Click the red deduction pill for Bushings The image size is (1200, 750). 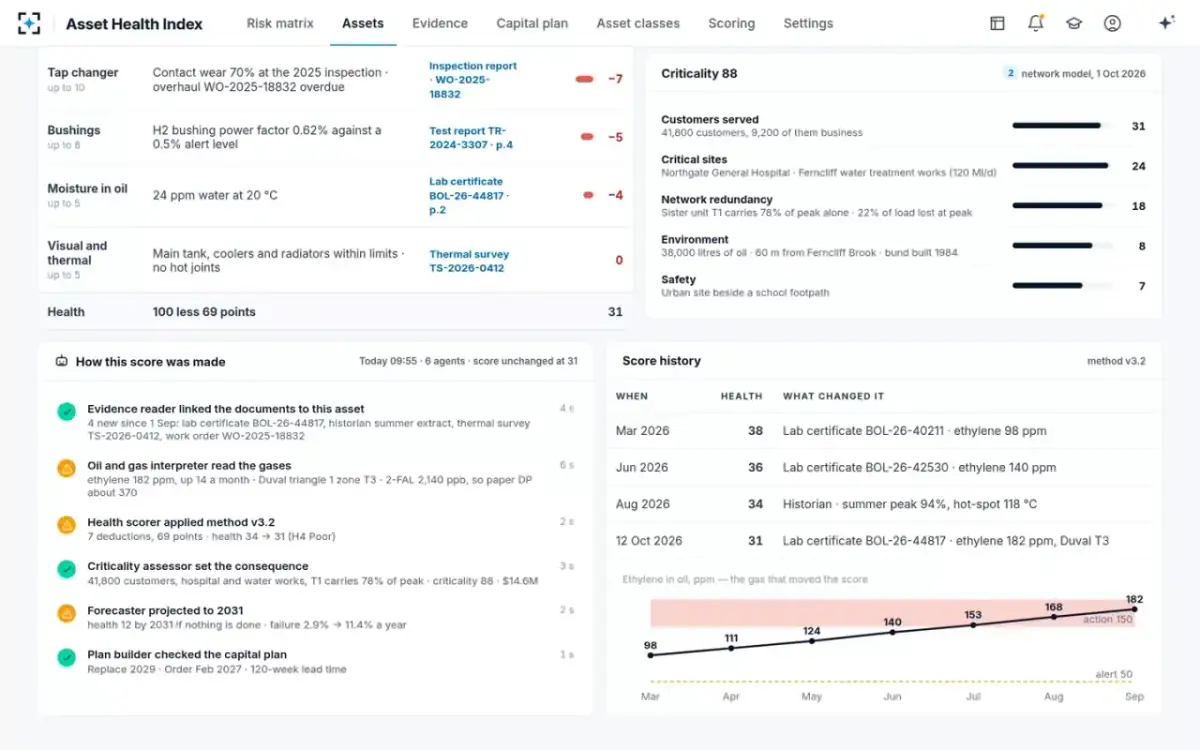[x=587, y=137]
